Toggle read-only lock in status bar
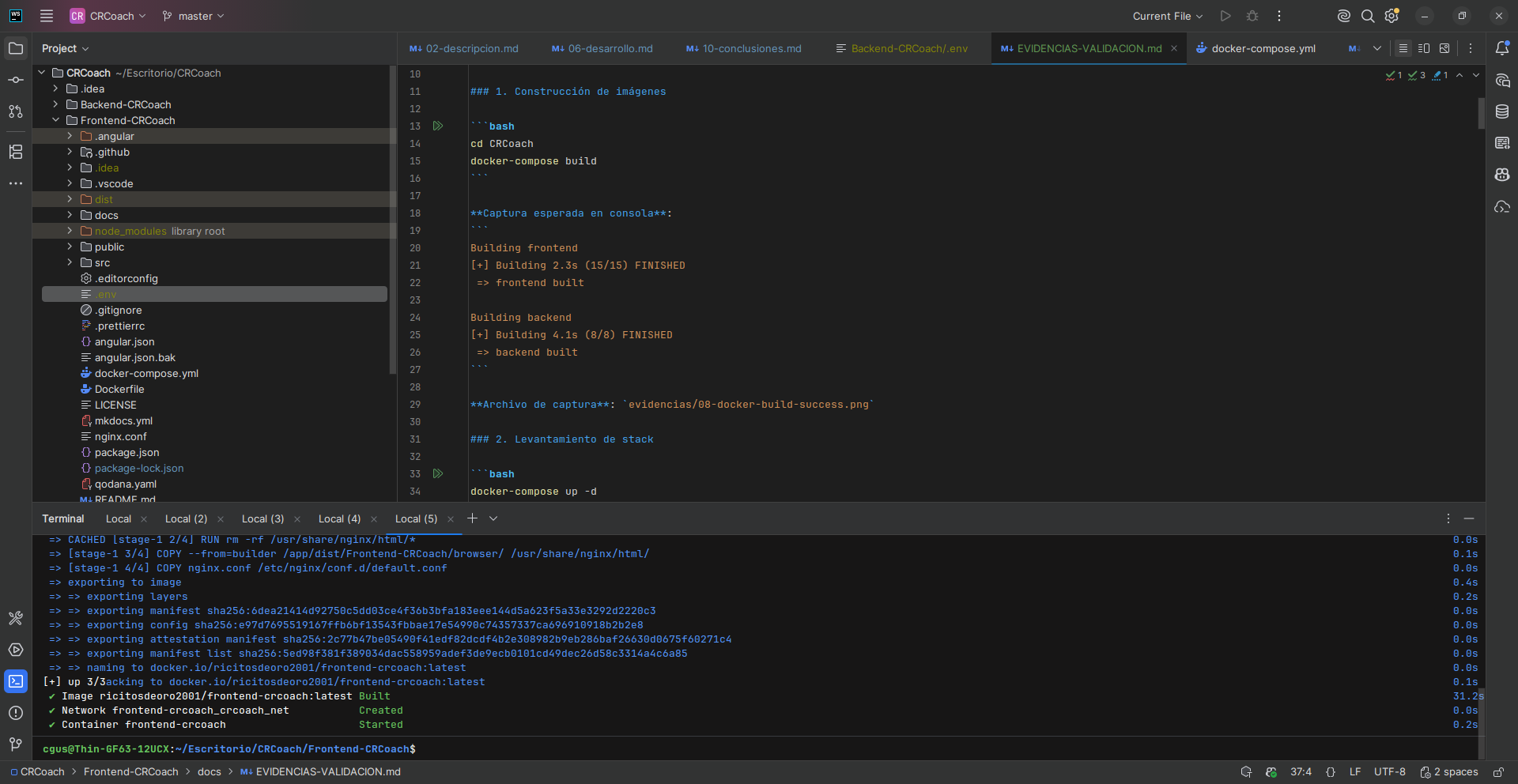The width and height of the screenshot is (1518, 784). pos(1498,772)
